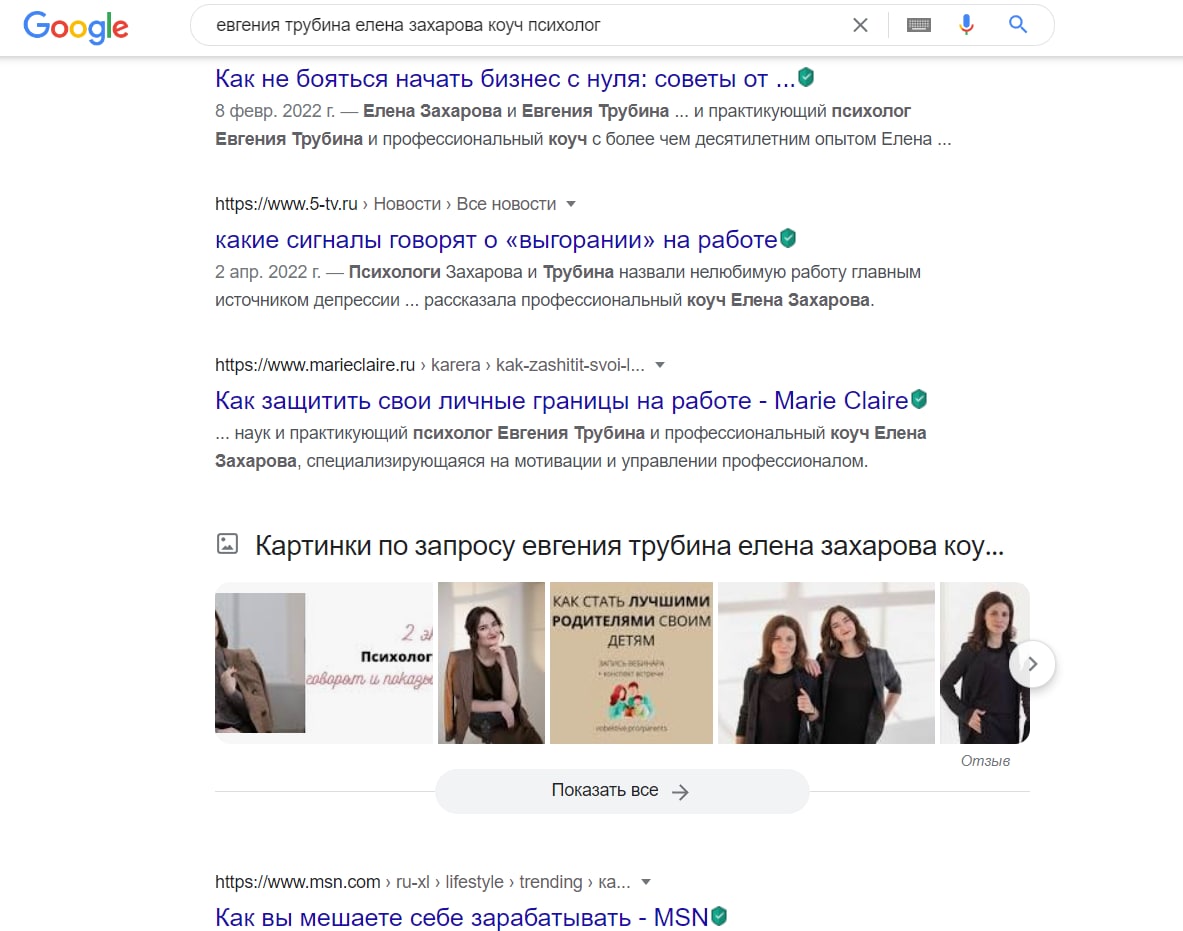Open 'какие сигналы говорят о выгорании' link
The image size is (1183, 931).
(x=496, y=239)
